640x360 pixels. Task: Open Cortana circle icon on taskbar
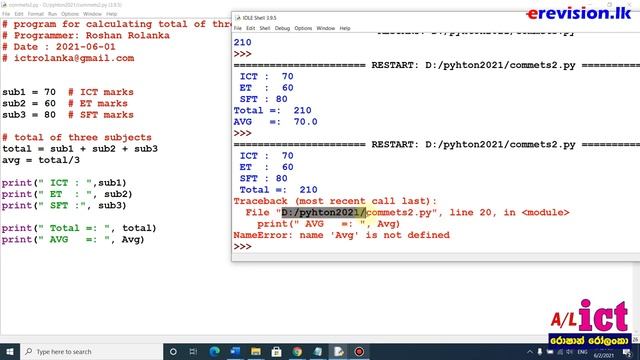tap(173, 351)
